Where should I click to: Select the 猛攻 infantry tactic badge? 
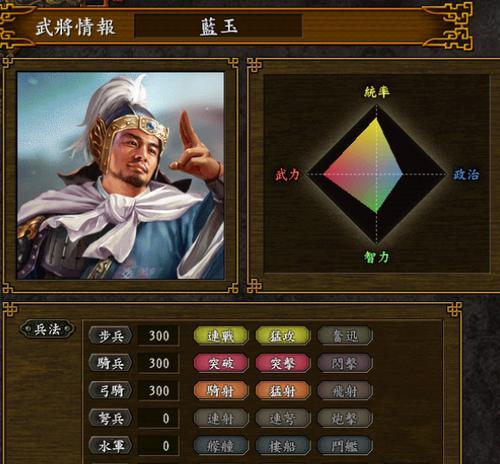tap(283, 336)
